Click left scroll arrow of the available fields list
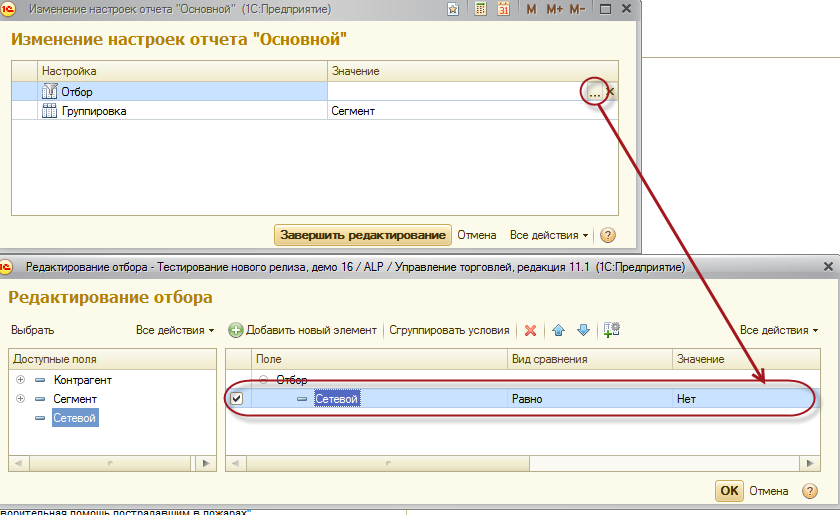840x515 pixels. [x=19, y=464]
